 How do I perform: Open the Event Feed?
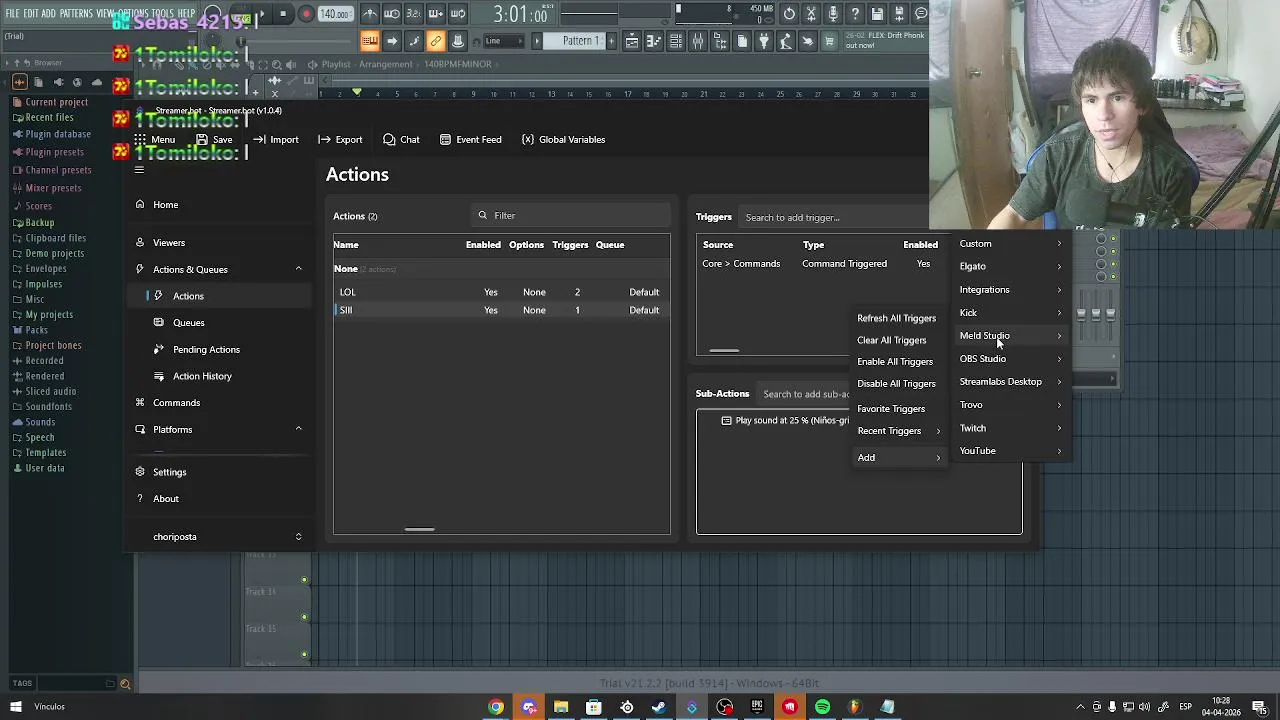tap(470, 140)
